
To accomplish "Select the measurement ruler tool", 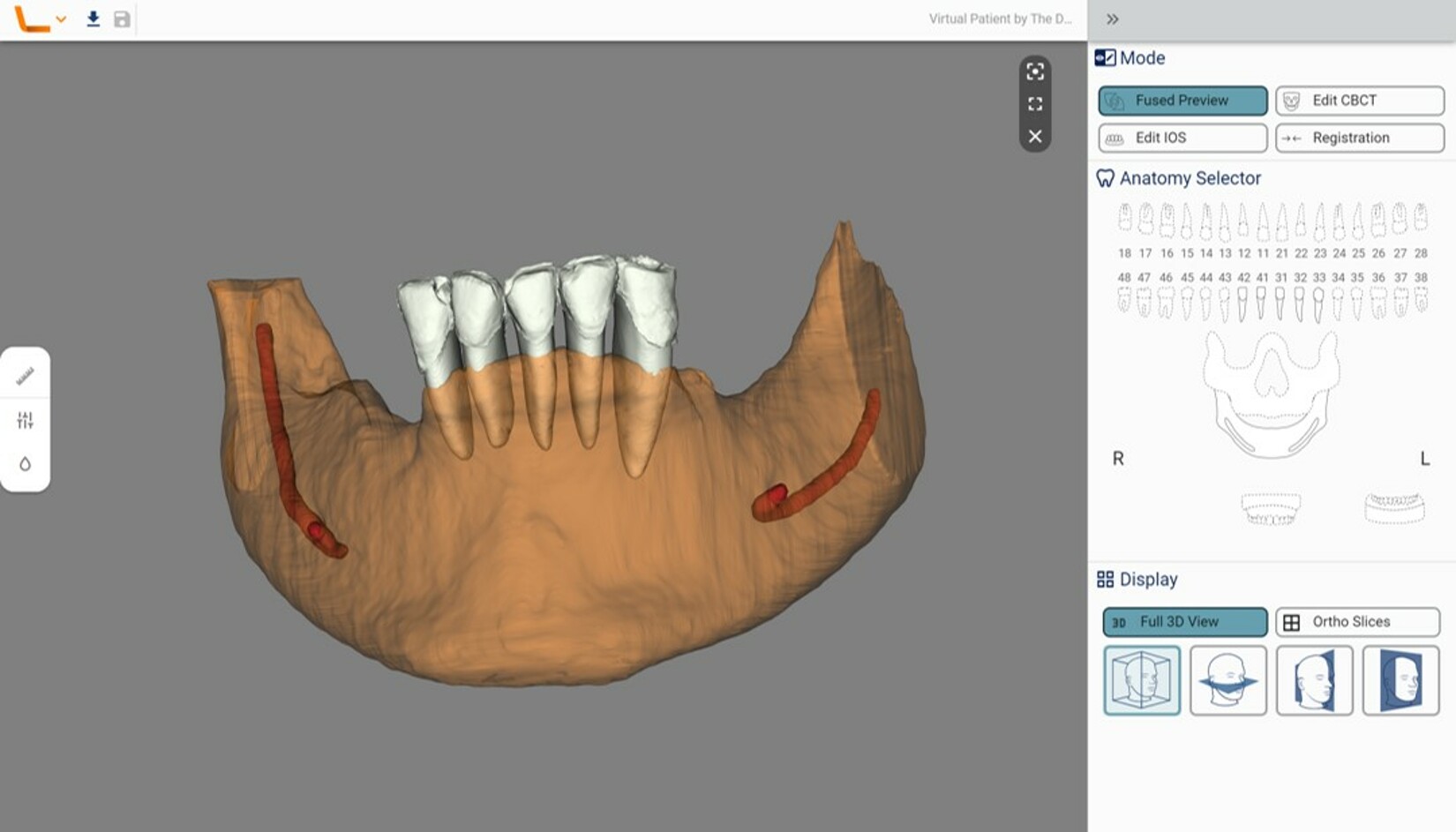I will pos(26,373).
